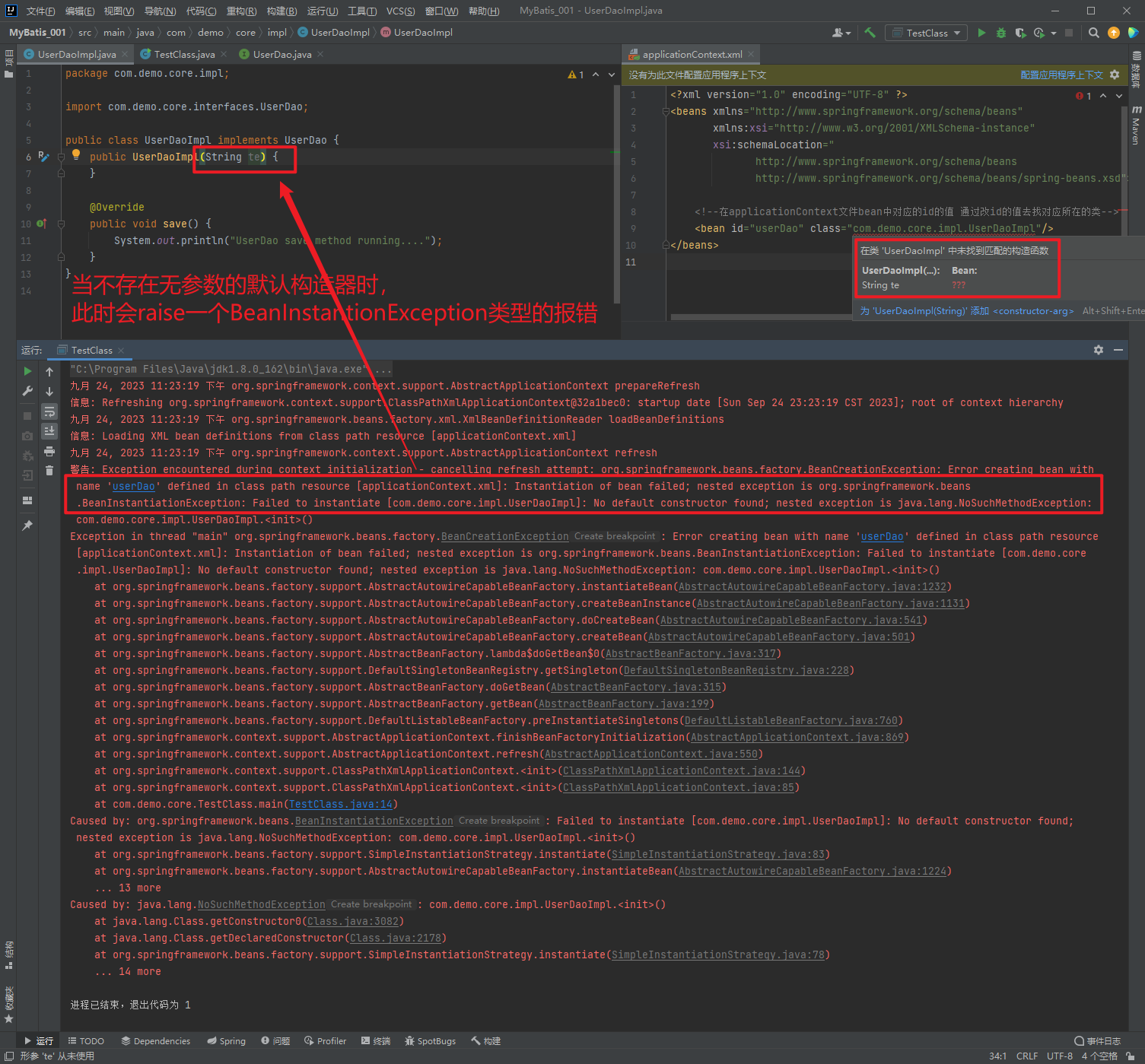Open the 文件(F) menu

click(x=40, y=11)
